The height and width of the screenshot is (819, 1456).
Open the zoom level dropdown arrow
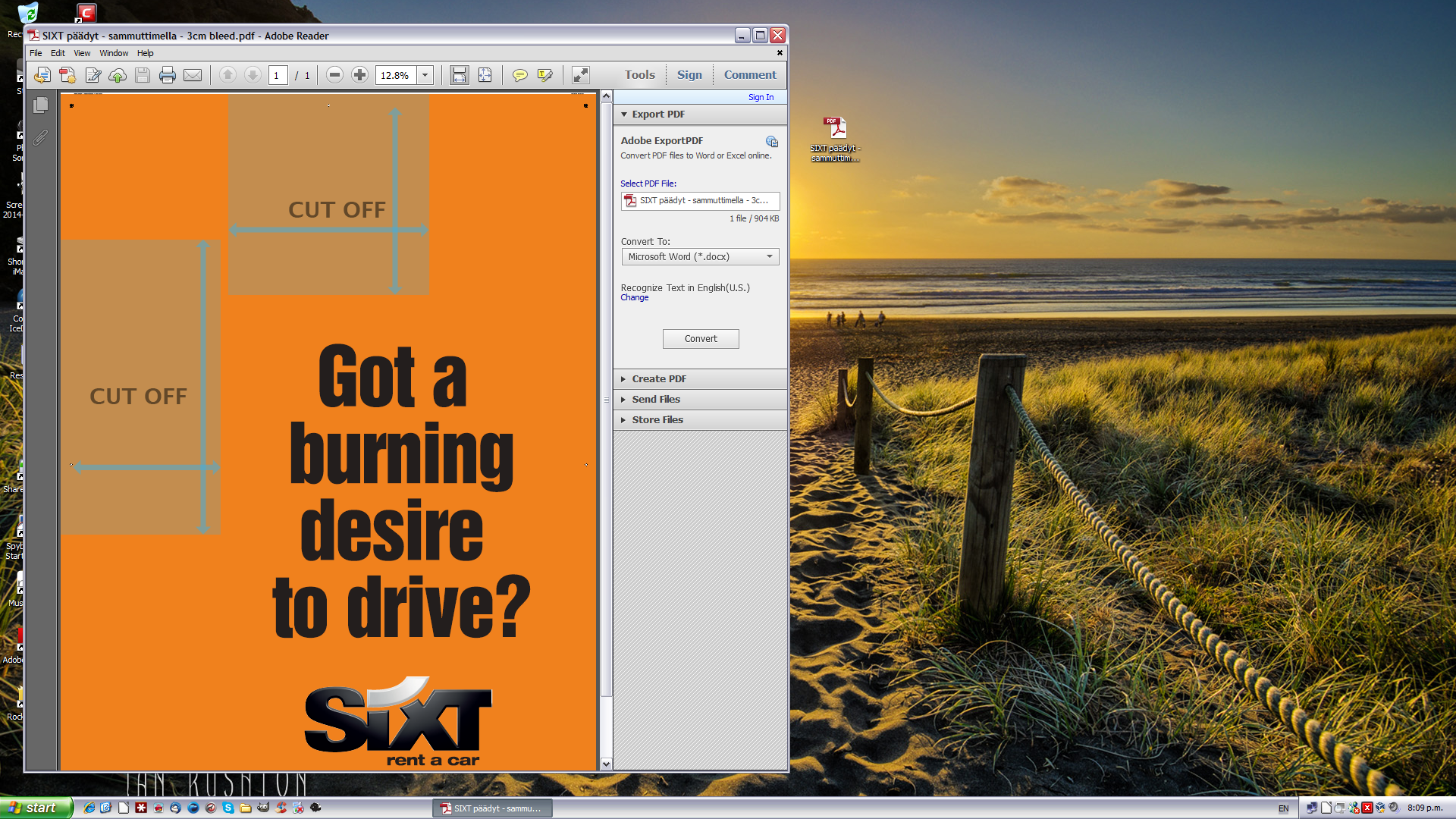(425, 75)
